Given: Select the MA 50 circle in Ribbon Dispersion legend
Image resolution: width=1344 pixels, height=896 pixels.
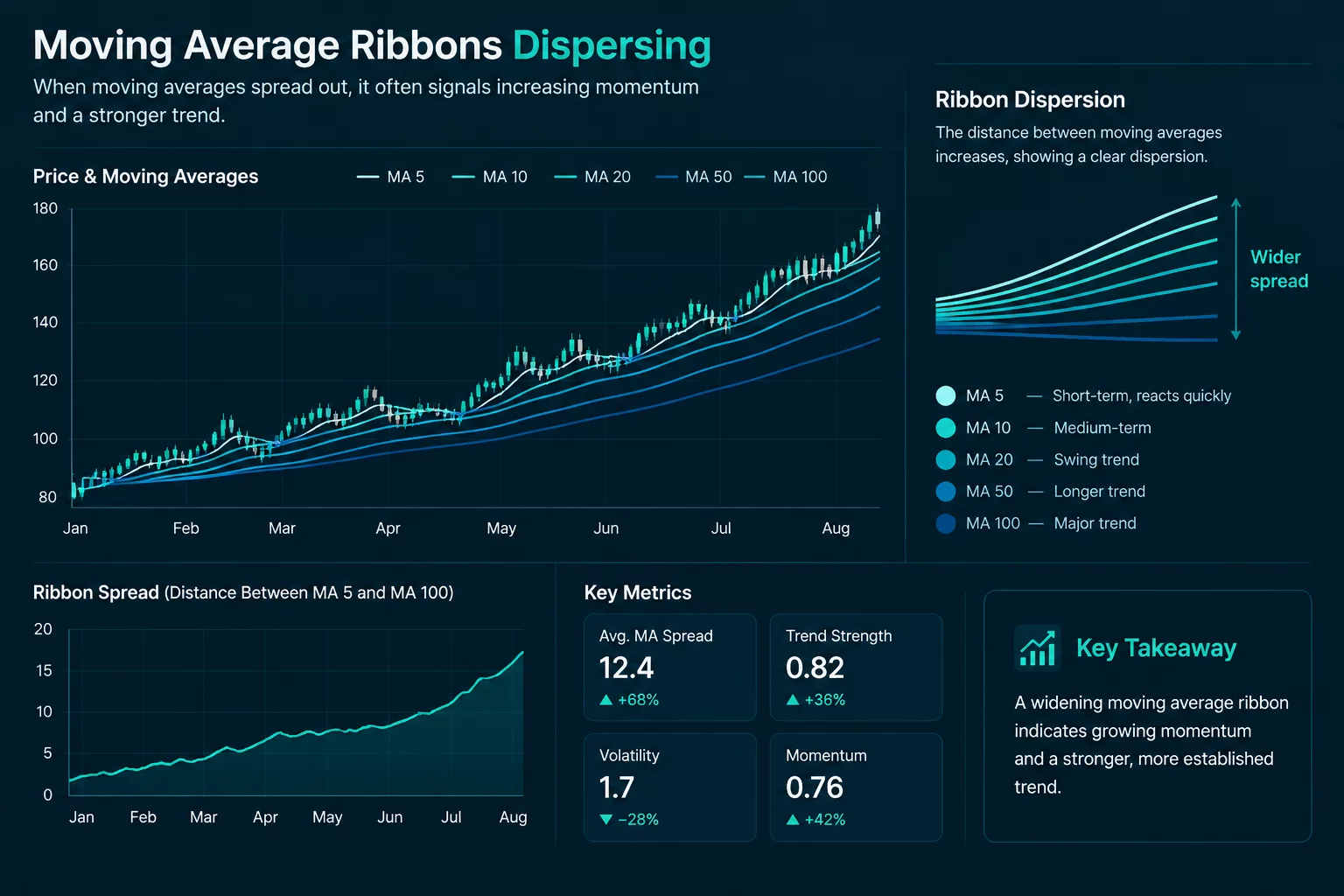Looking at the screenshot, I should (946, 492).
